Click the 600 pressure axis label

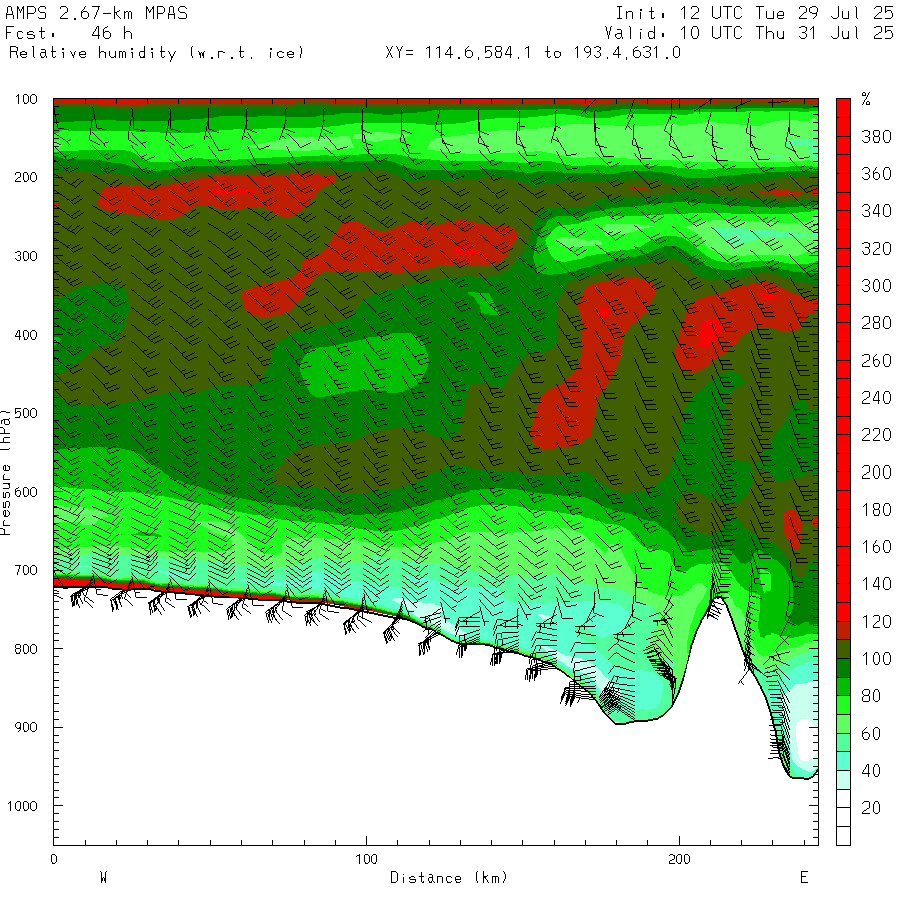[x=26, y=492]
